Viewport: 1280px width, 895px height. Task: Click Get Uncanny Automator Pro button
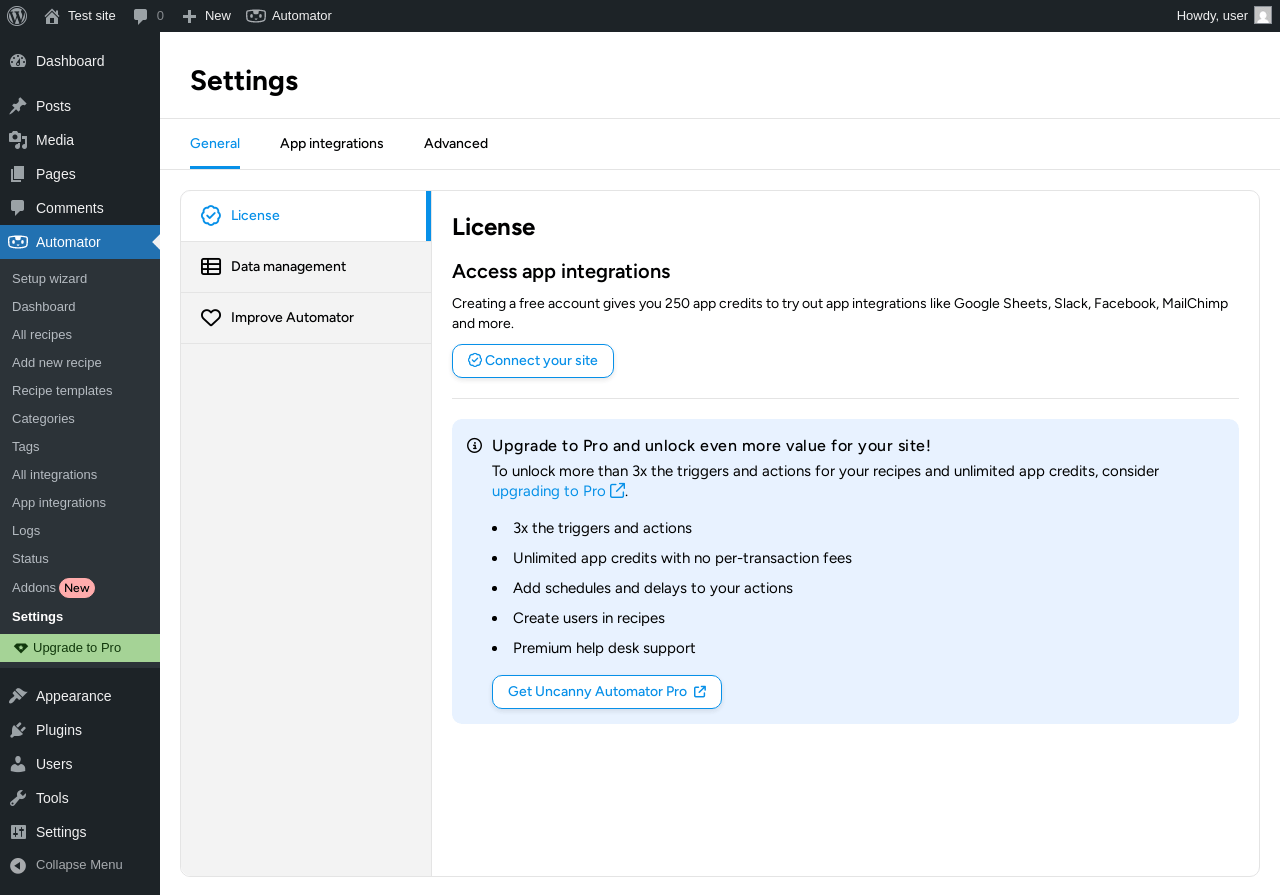pyautogui.click(x=607, y=692)
